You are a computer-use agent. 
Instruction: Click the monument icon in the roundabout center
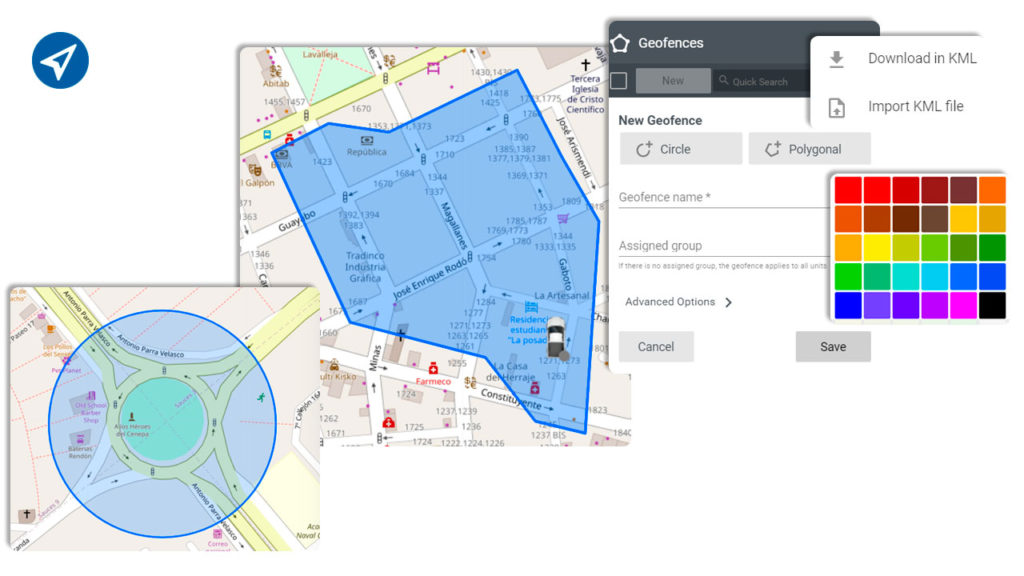click(132, 417)
